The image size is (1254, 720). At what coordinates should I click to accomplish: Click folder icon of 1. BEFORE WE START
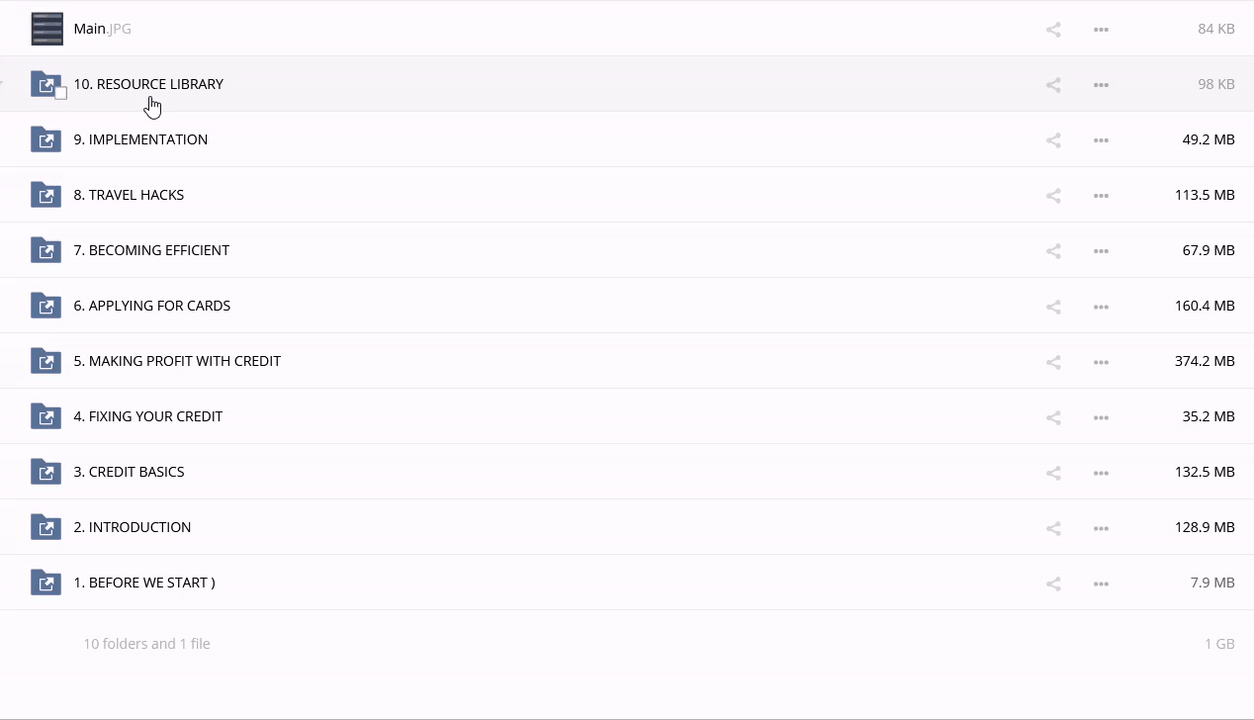click(46, 583)
